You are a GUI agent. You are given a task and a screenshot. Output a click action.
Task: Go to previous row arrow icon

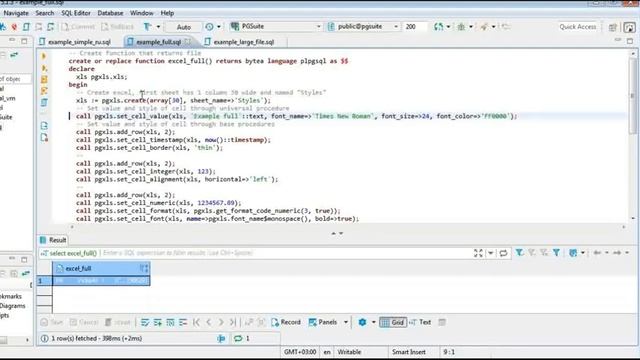click(x=209, y=322)
